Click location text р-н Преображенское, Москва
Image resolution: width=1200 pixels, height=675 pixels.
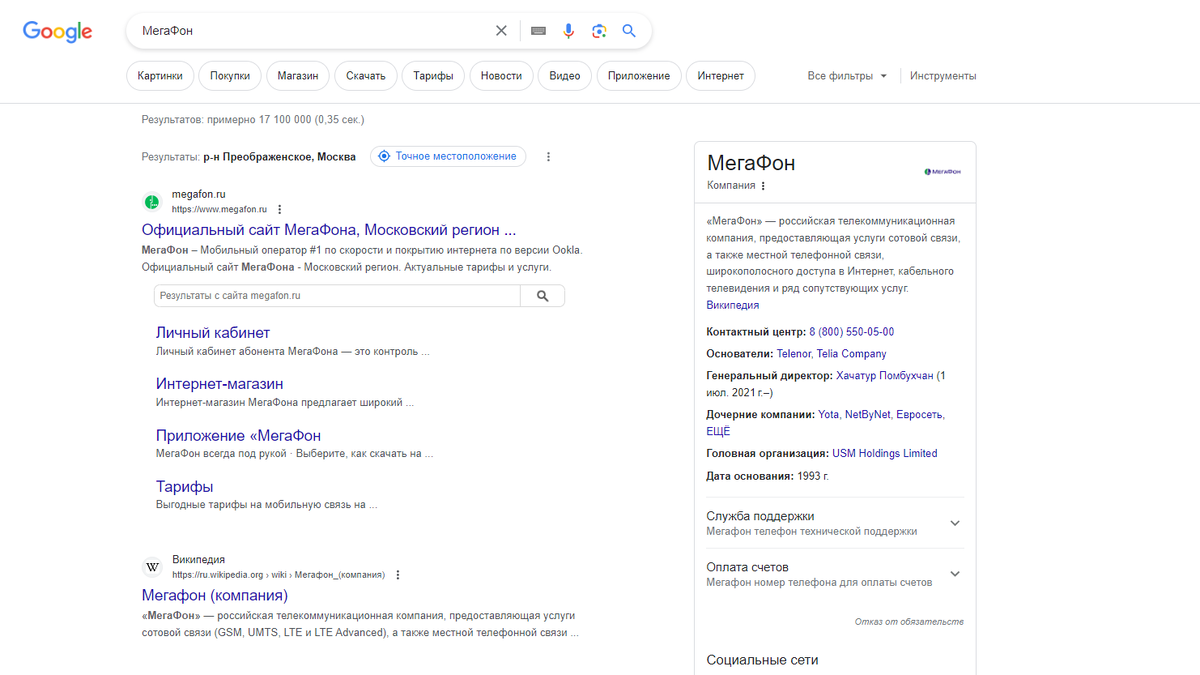pyautogui.click(x=279, y=157)
